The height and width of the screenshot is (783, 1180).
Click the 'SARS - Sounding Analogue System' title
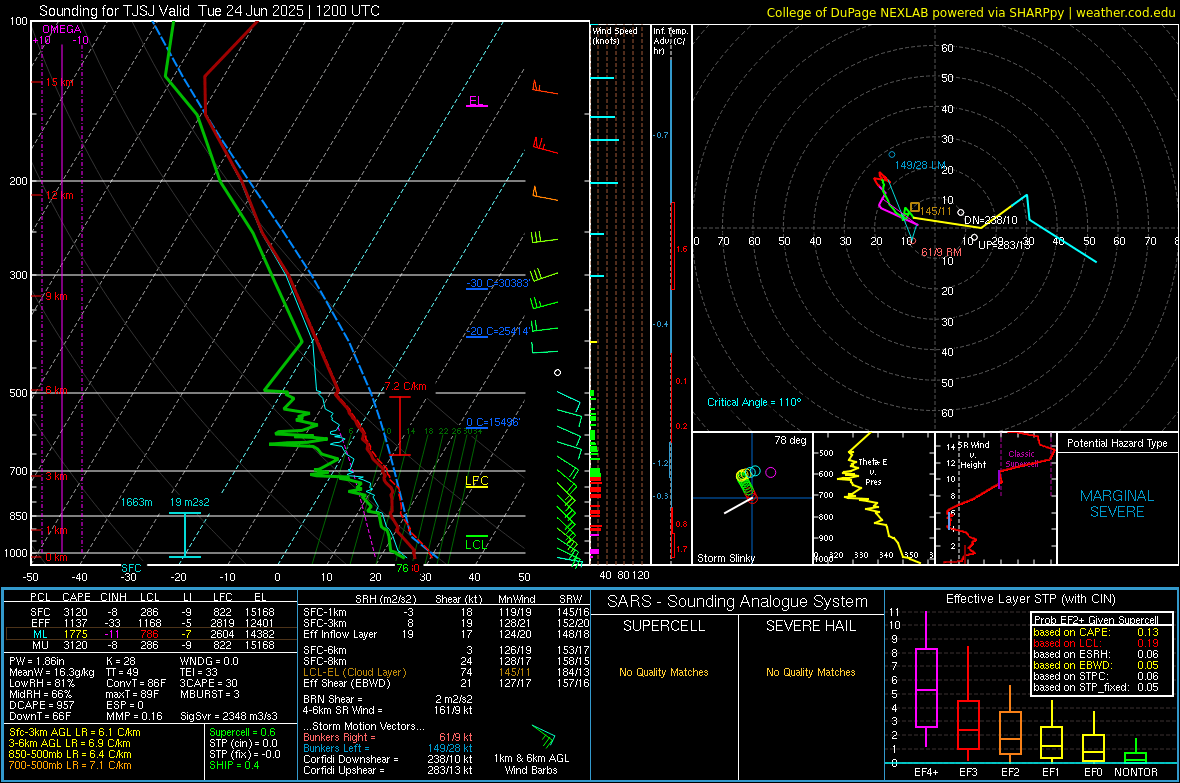click(737, 602)
